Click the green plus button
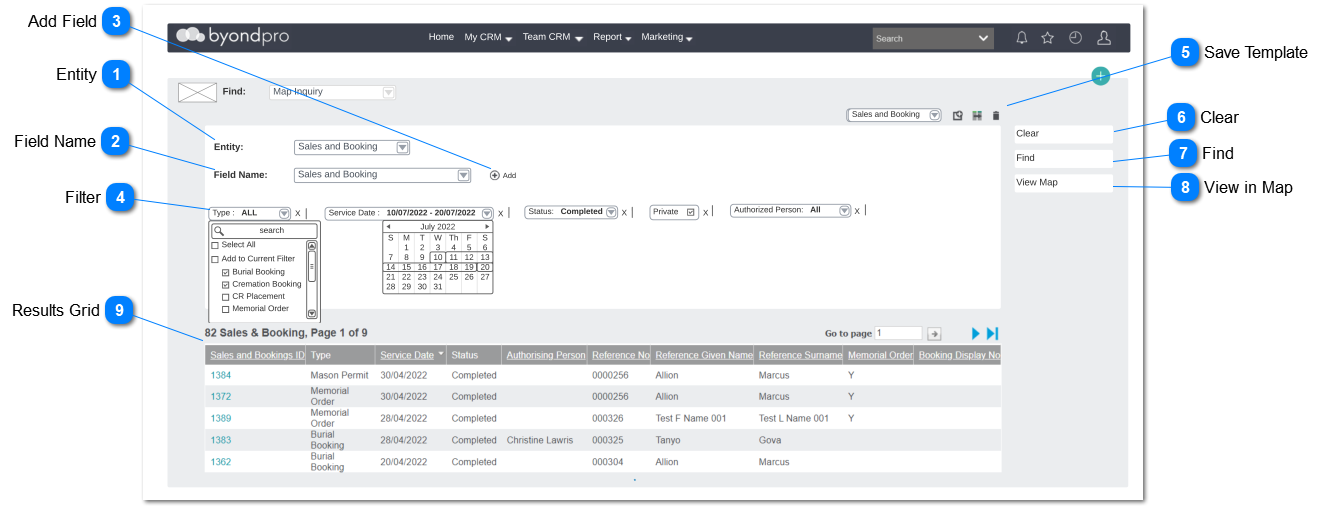 (x=1100, y=76)
